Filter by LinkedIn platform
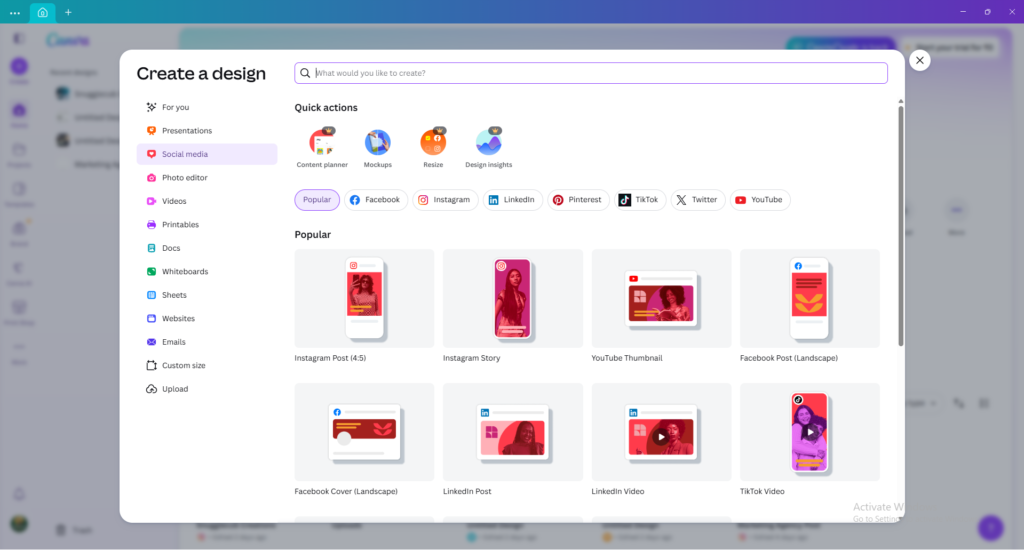 tap(513, 200)
